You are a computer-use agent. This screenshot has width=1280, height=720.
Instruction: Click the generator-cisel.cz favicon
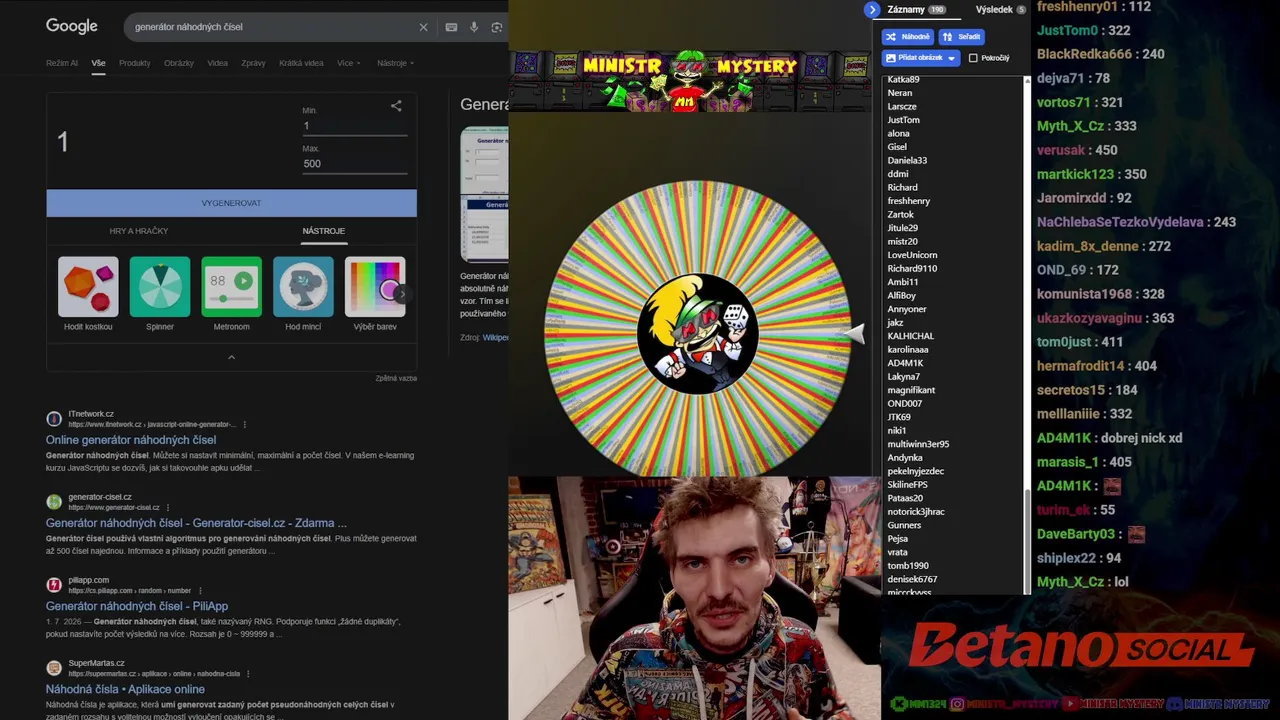(54, 501)
